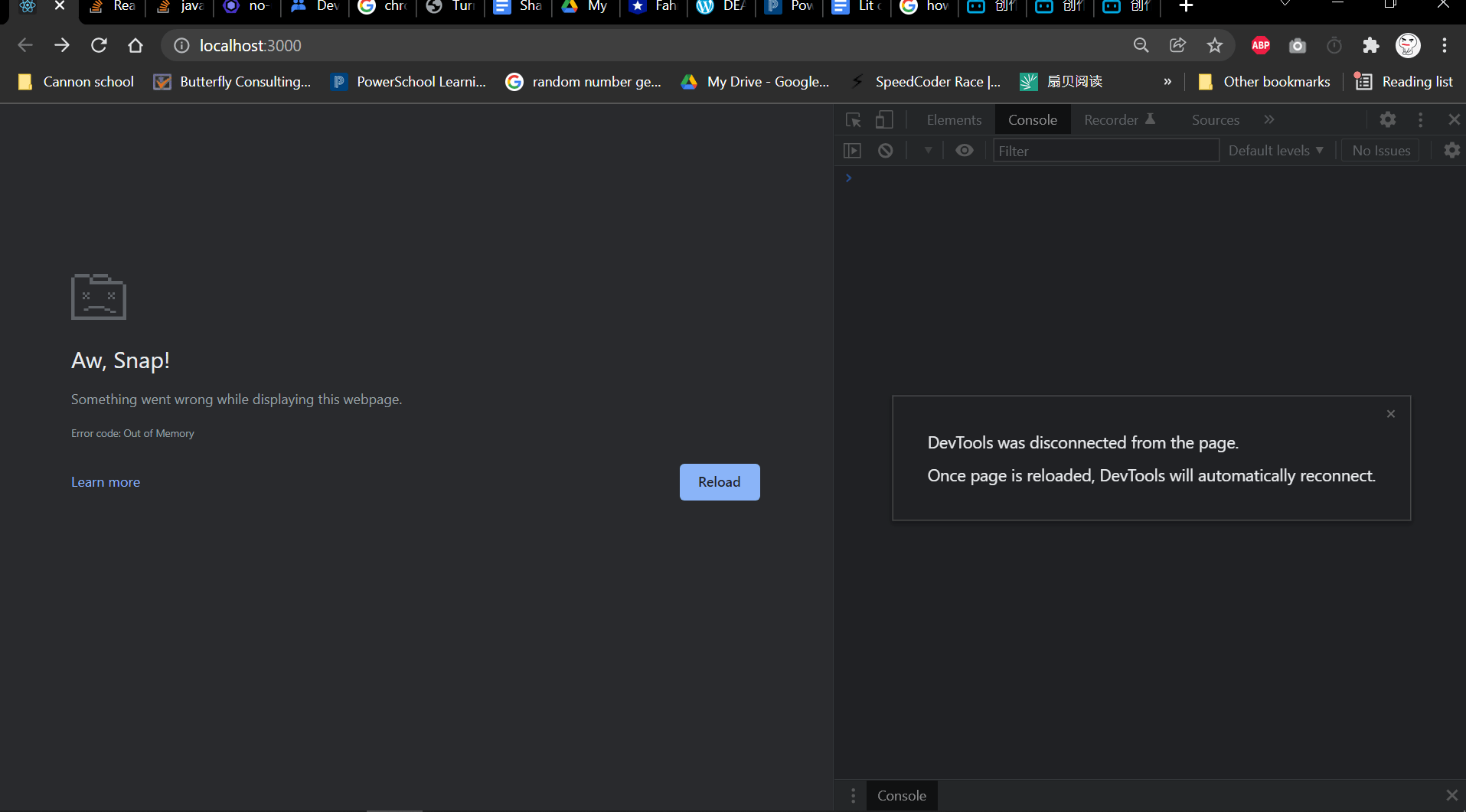Click the share icon in address bar
Screen dimensions: 1466x812
[1177, 45]
